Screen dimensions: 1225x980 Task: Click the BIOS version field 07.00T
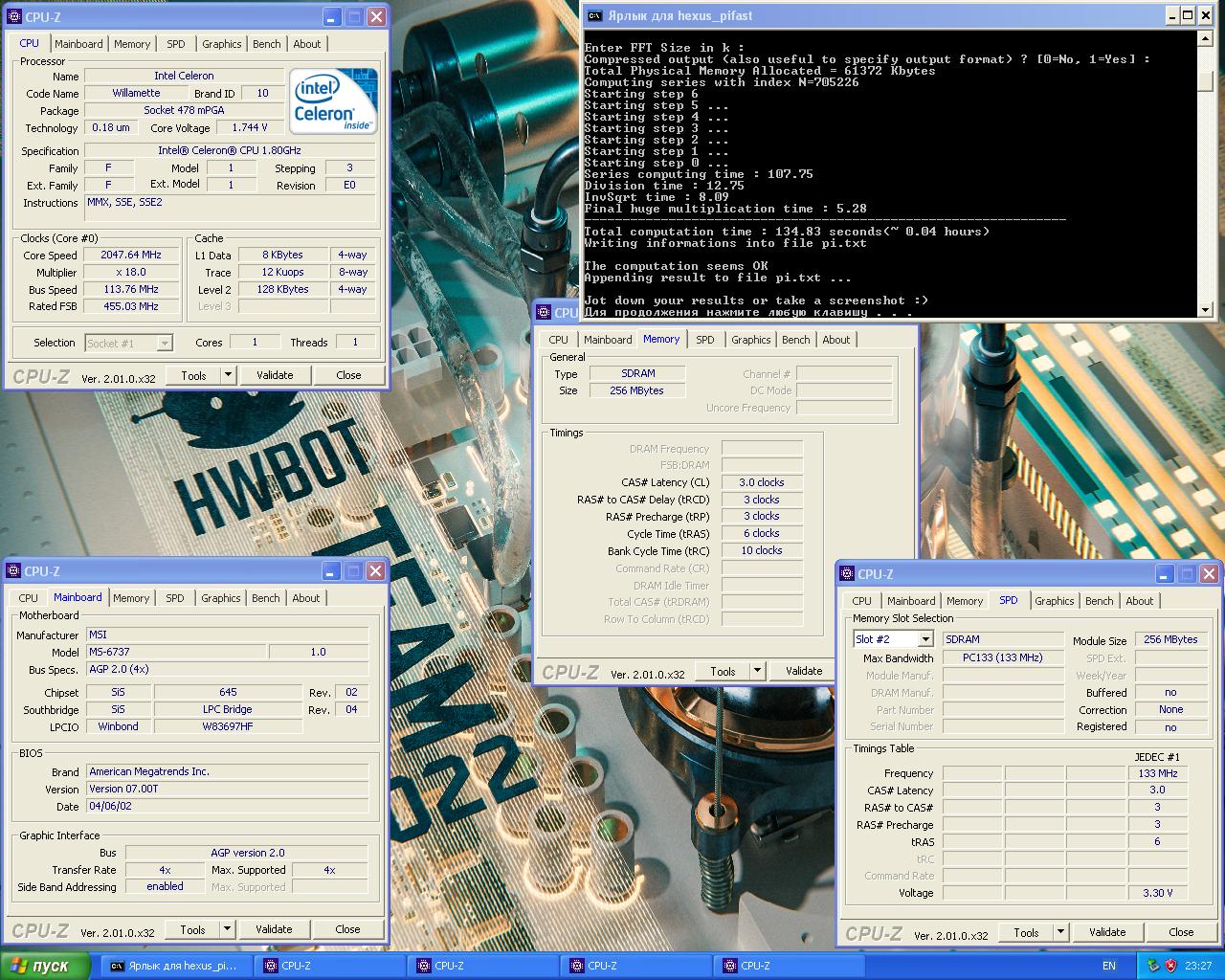pyautogui.click(x=227, y=789)
